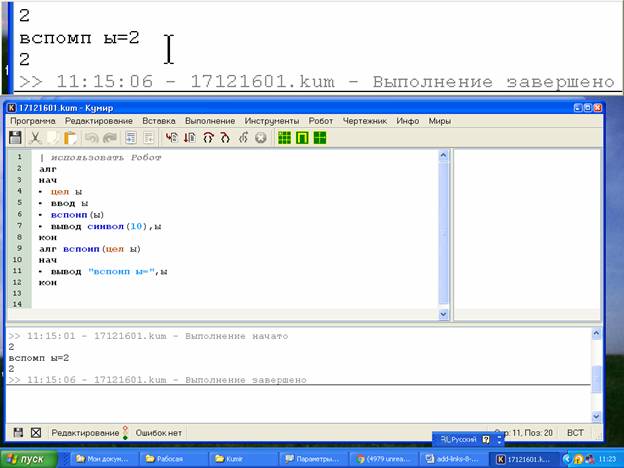Click the Cut scissors icon
Viewport: 624px width, 468px height.
pyautogui.click(x=35, y=138)
